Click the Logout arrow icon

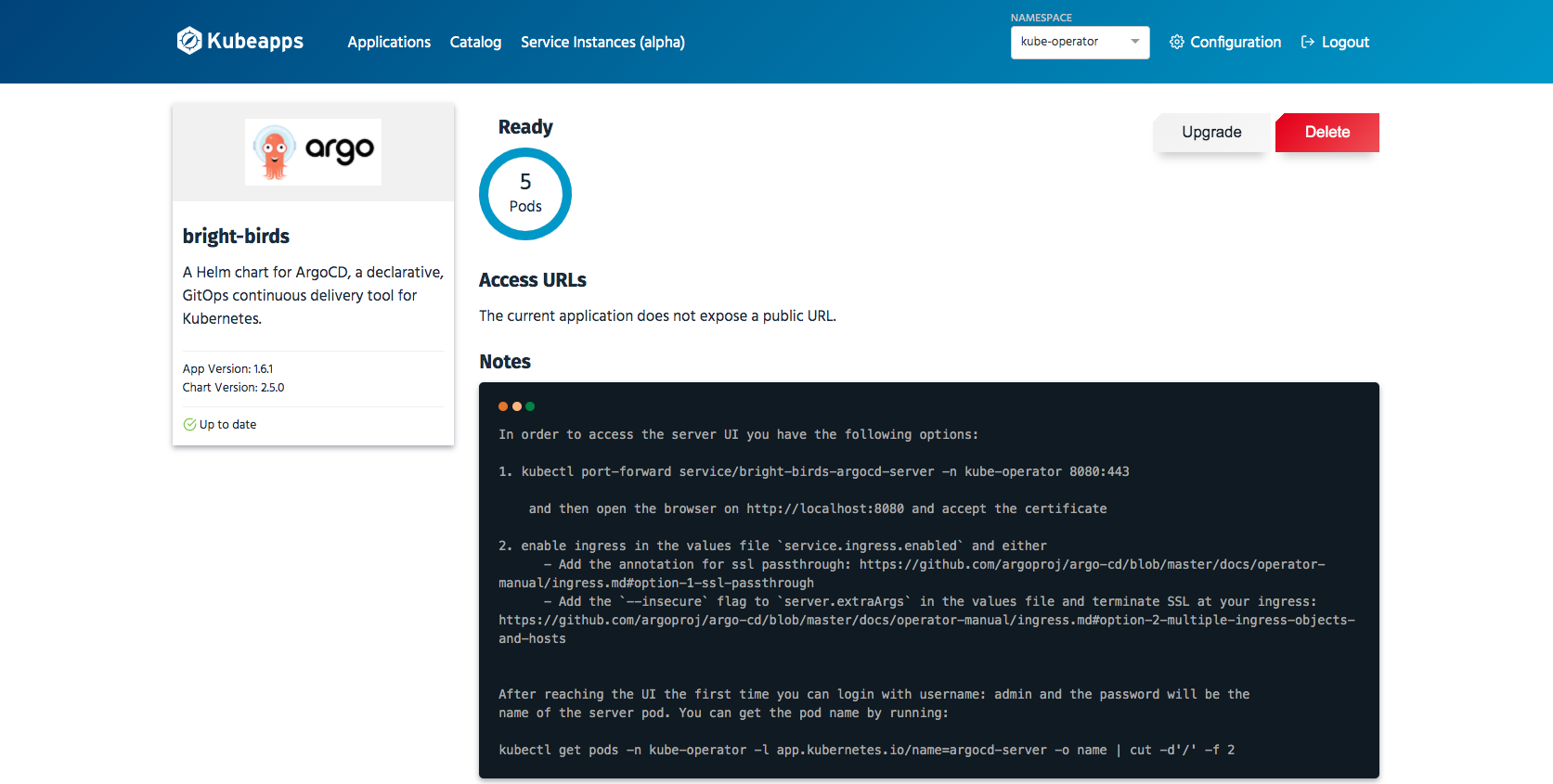(1308, 42)
